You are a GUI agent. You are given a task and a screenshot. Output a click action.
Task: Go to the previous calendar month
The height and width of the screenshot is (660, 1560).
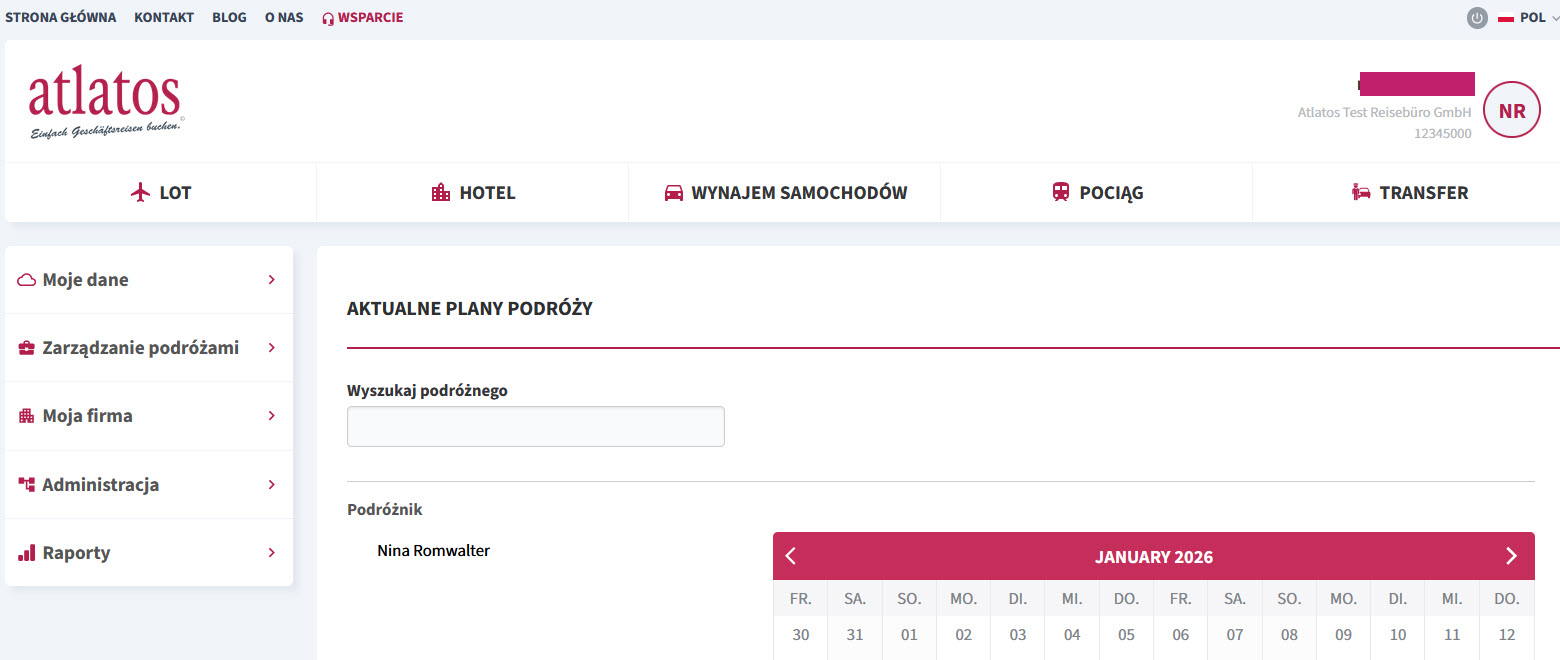[791, 556]
